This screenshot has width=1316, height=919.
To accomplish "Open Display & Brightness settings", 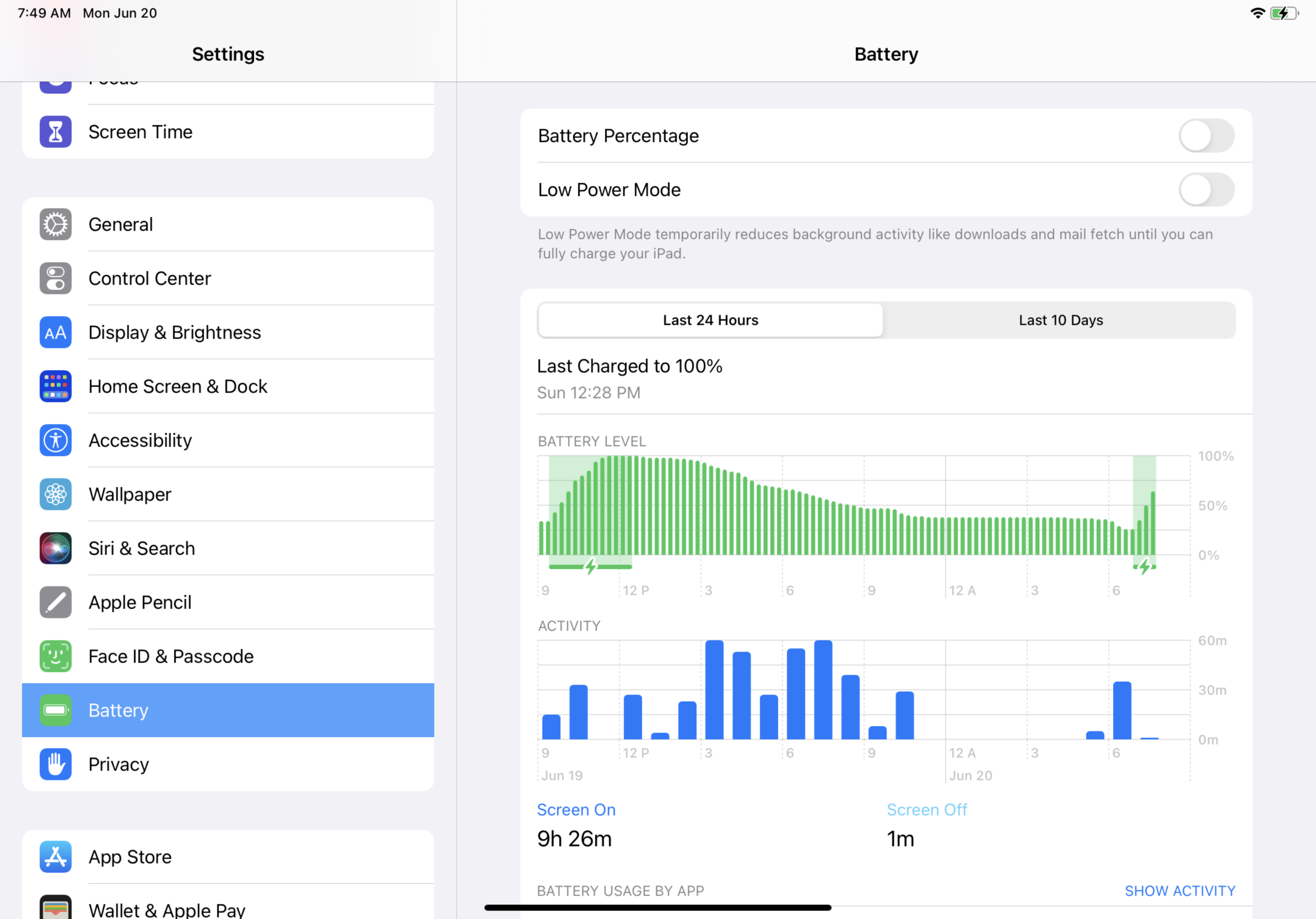I will pyautogui.click(x=228, y=333).
